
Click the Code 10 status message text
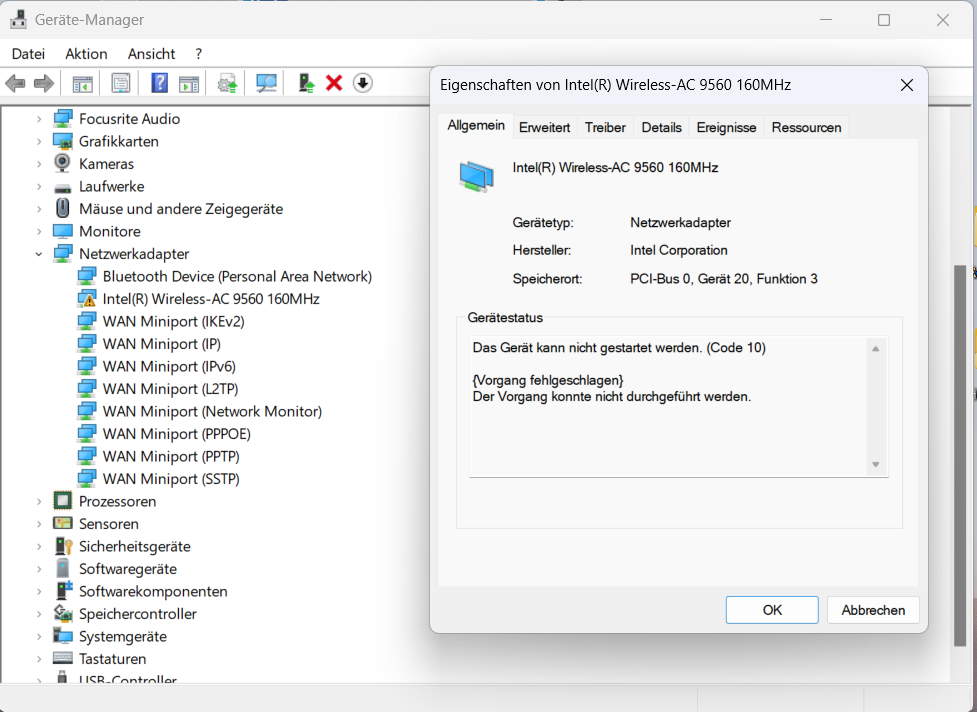point(619,348)
